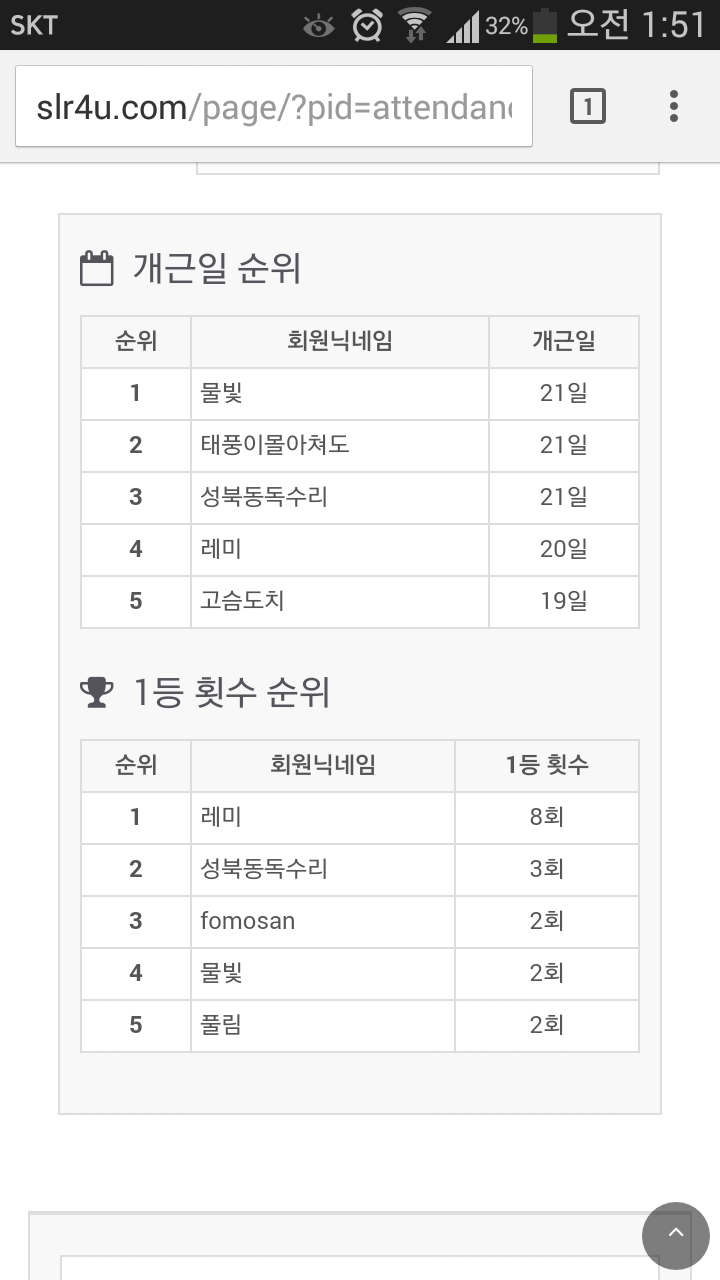Click the 회원닉네임 header in 개근일 table
The height and width of the screenshot is (1280, 720).
(x=340, y=341)
